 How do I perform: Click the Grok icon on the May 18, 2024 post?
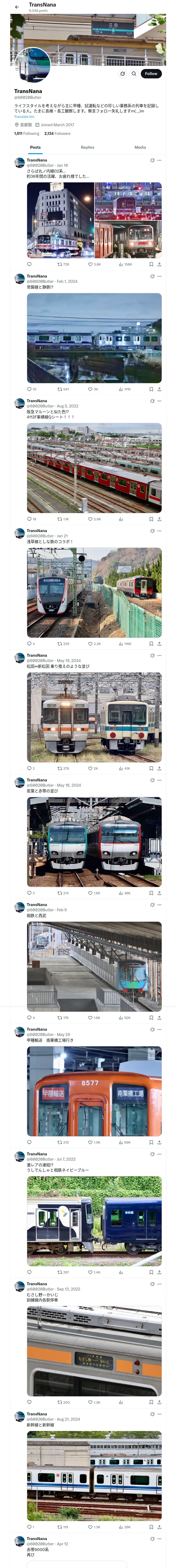[152, 780]
